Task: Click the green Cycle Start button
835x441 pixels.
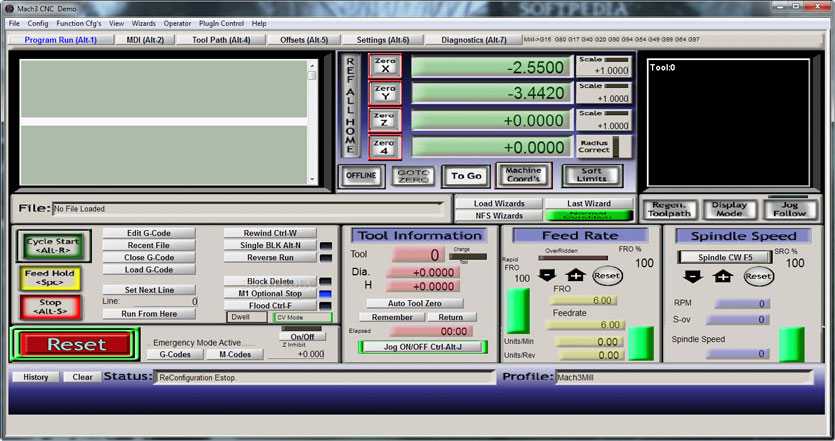Action: (53, 245)
